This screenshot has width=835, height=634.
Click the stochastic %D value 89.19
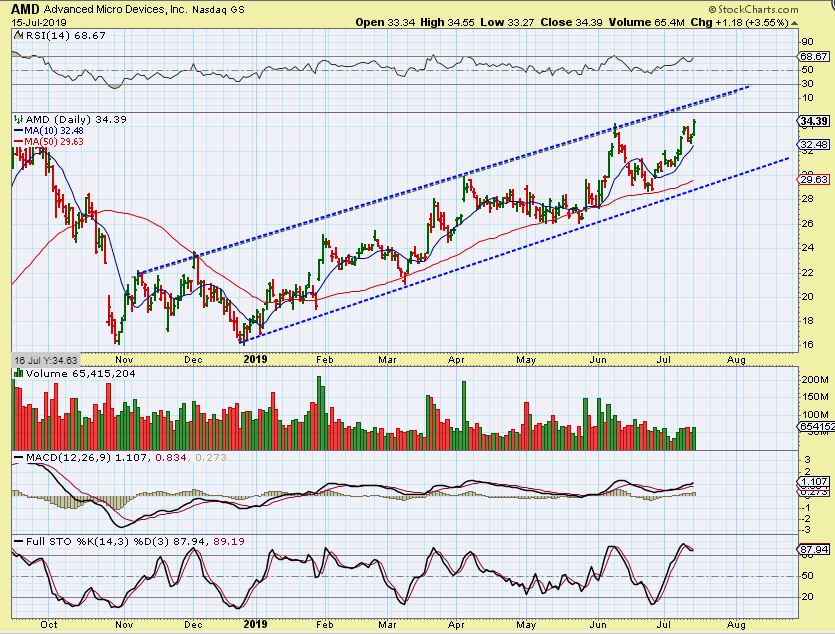tap(229, 541)
